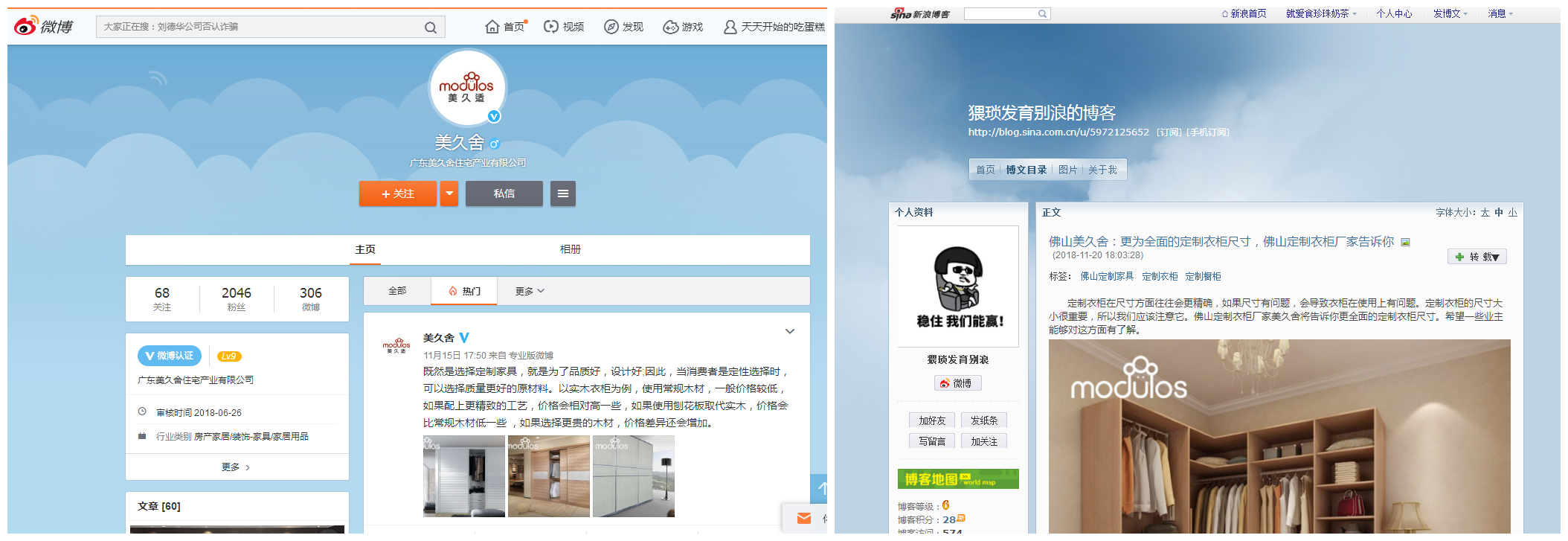Open 专业版微博 source link in post
The width and height of the screenshot is (1568, 541).
[531, 356]
